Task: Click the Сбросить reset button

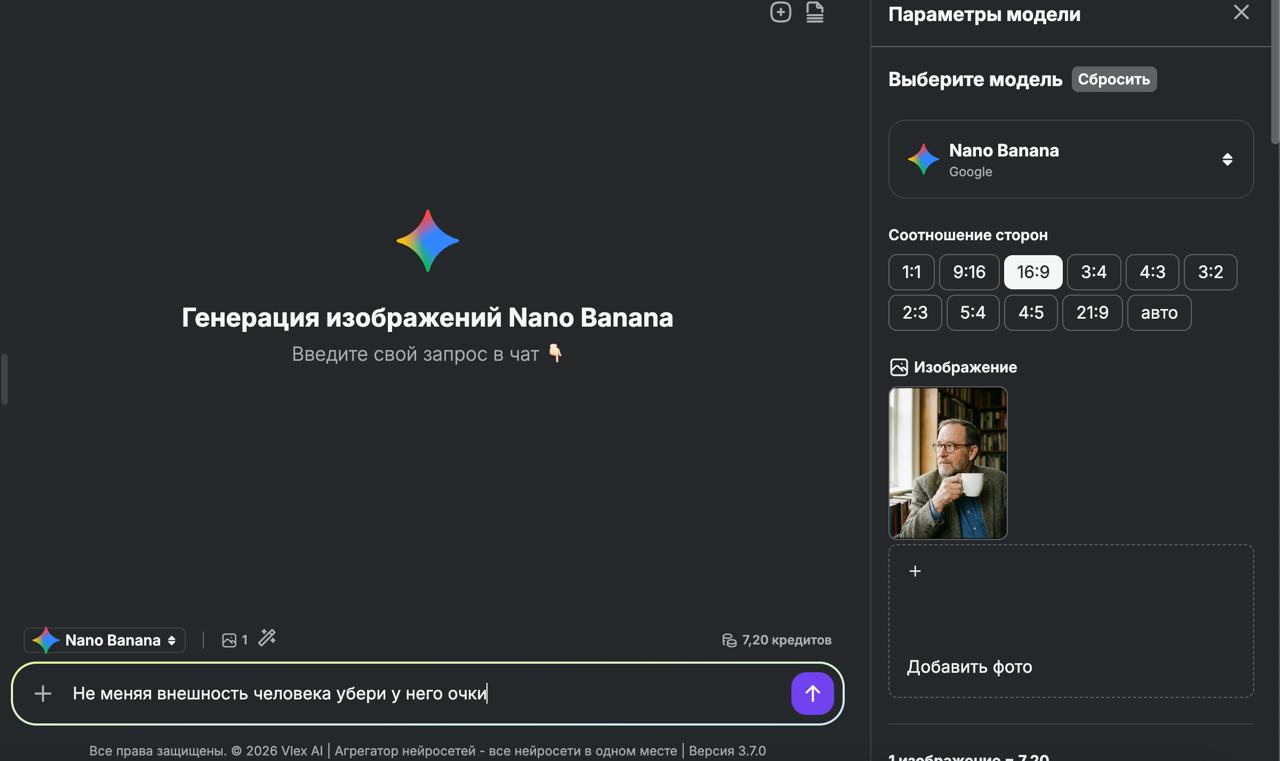Action: pos(1113,79)
